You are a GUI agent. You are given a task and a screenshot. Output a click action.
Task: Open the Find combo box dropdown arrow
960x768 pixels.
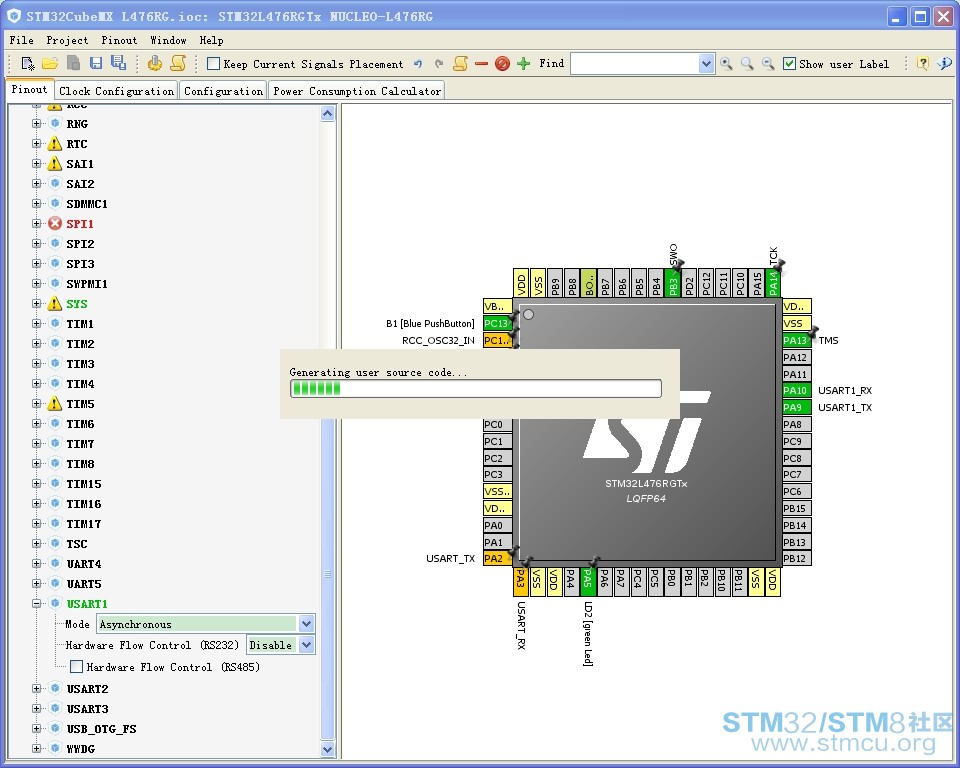[706, 64]
